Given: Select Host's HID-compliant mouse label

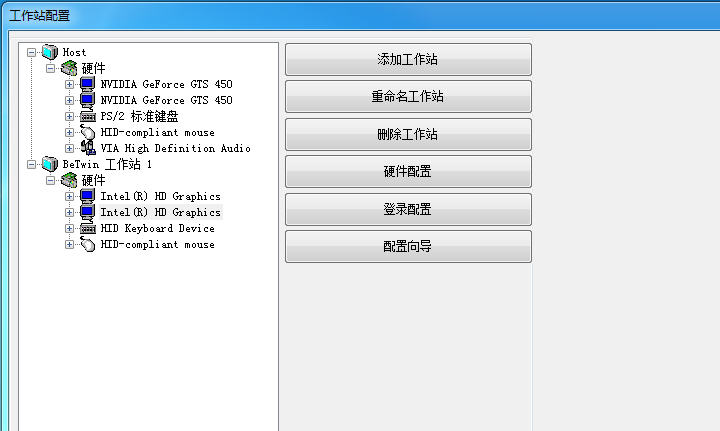Looking at the screenshot, I should tap(158, 133).
